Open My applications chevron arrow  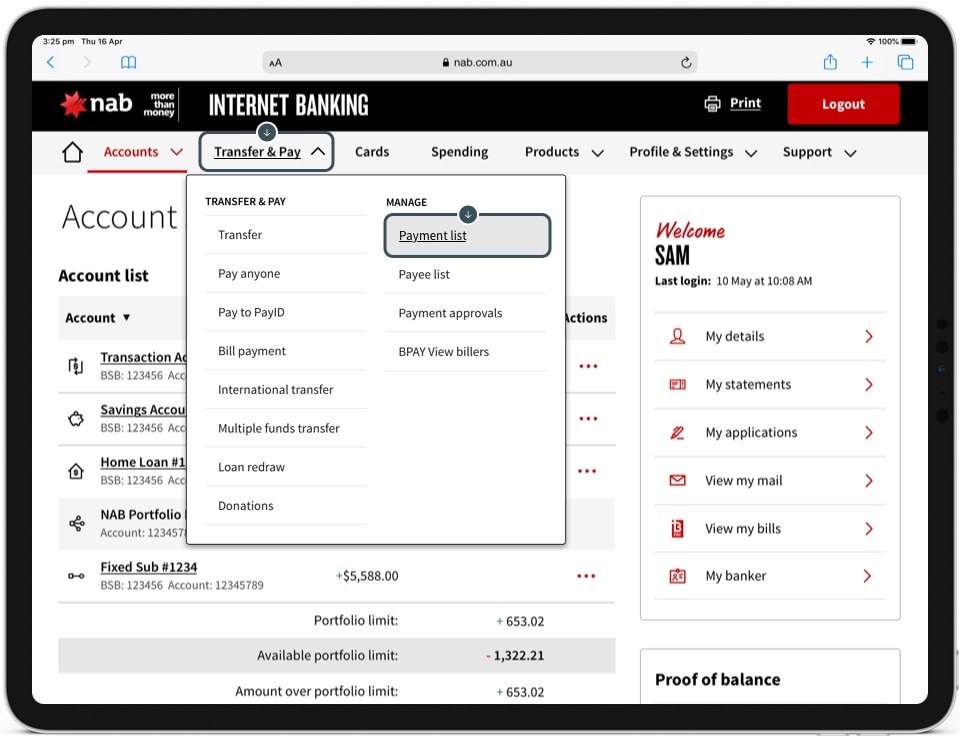tap(869, 433)
